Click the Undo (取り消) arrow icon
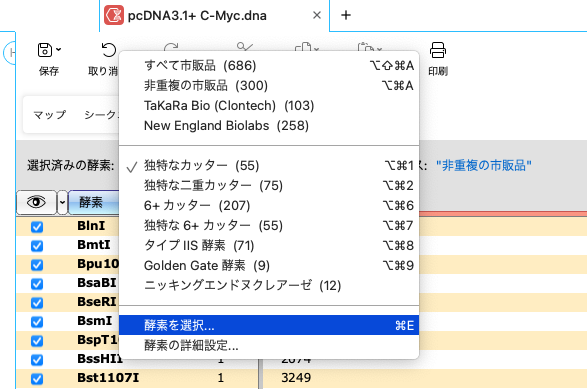 109,50
